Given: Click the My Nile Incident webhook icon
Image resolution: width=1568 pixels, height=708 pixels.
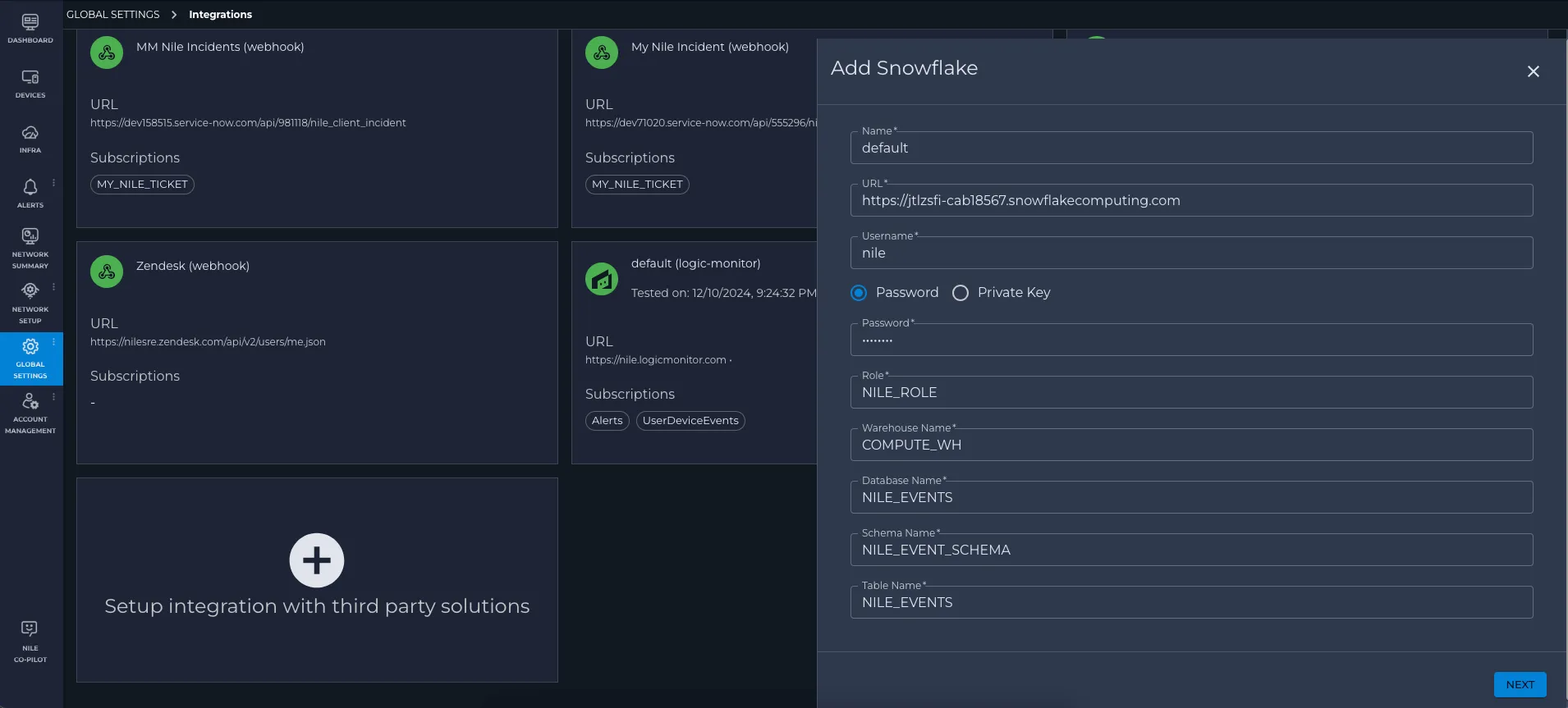Looking at the screenshot, I should click(x=602, y=53).
